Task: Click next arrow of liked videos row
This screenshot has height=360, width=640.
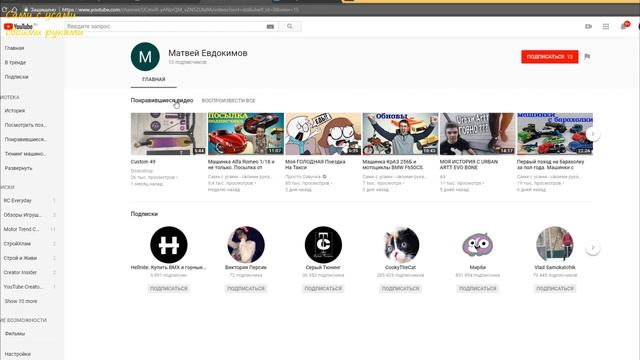Action: click(593, 134)
